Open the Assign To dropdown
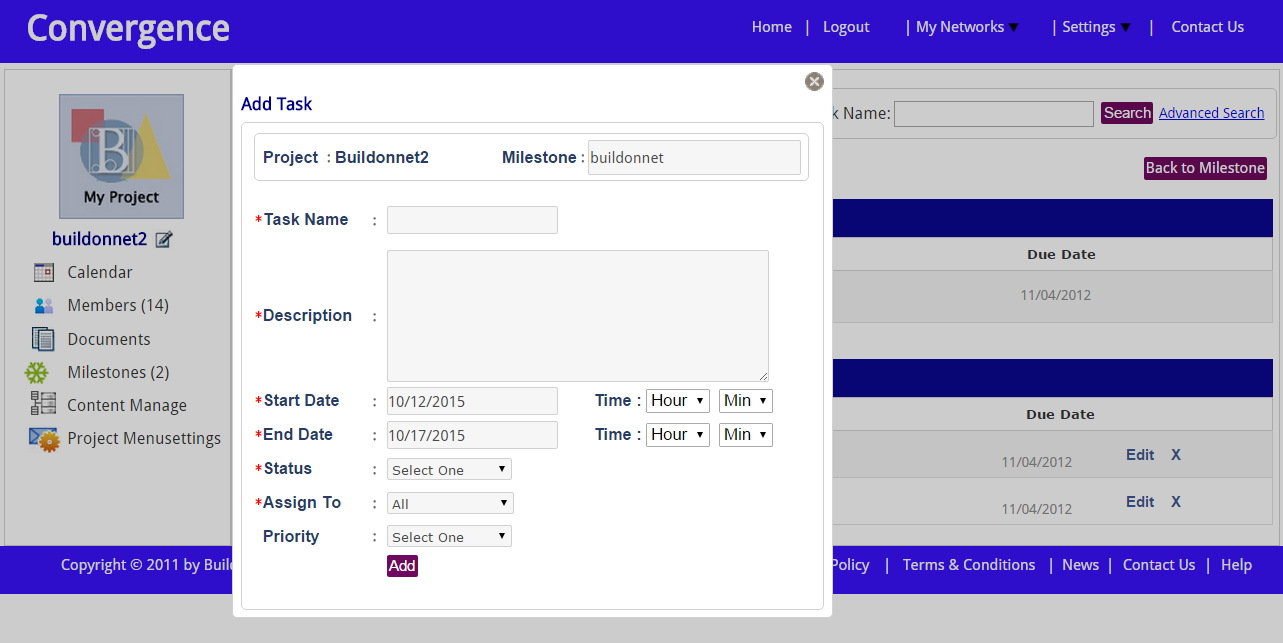 [x=450, y=503]
